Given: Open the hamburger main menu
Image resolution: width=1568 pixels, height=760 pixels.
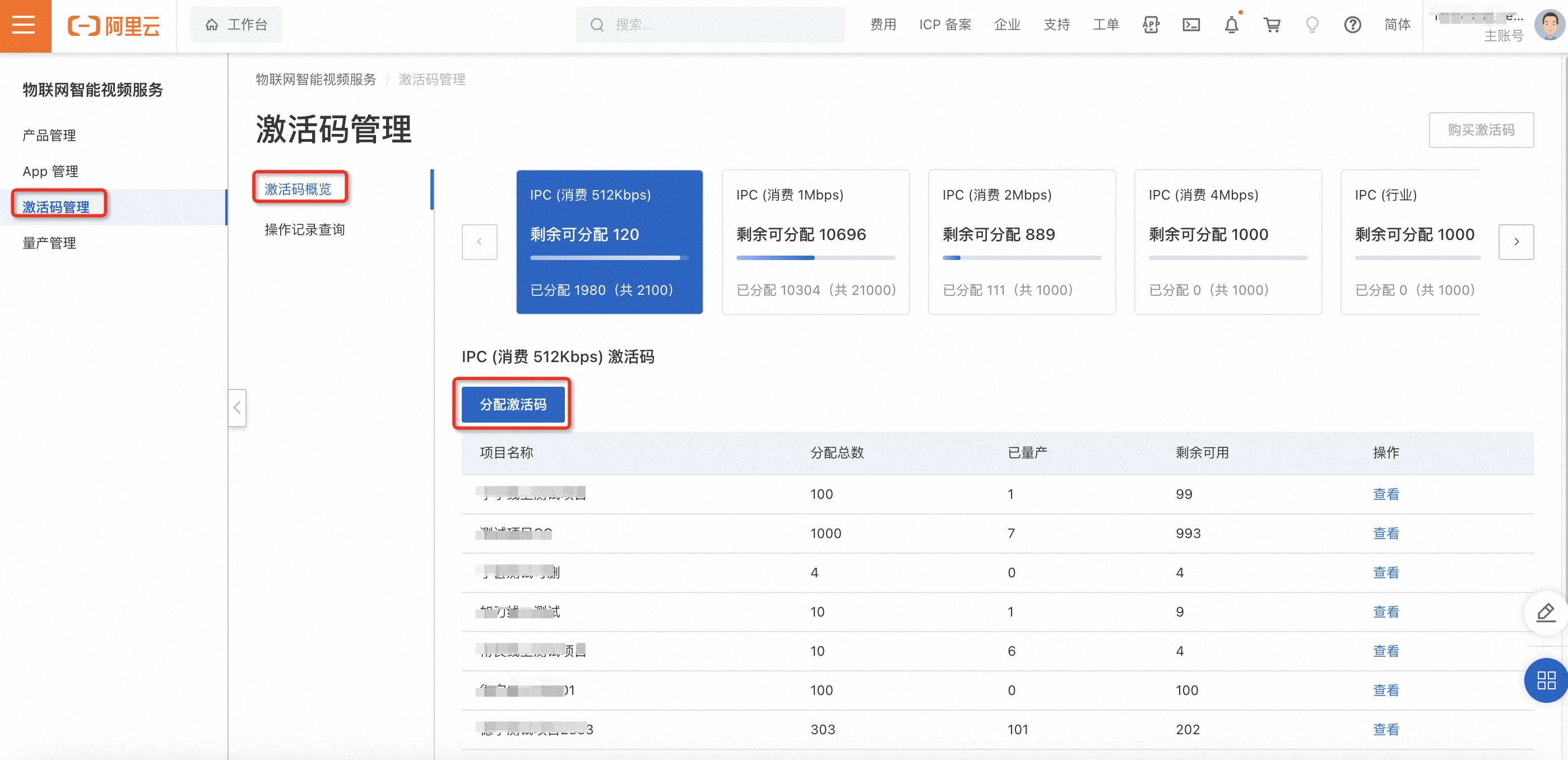Looking at the screenshot, I should (x=24, y=25).
